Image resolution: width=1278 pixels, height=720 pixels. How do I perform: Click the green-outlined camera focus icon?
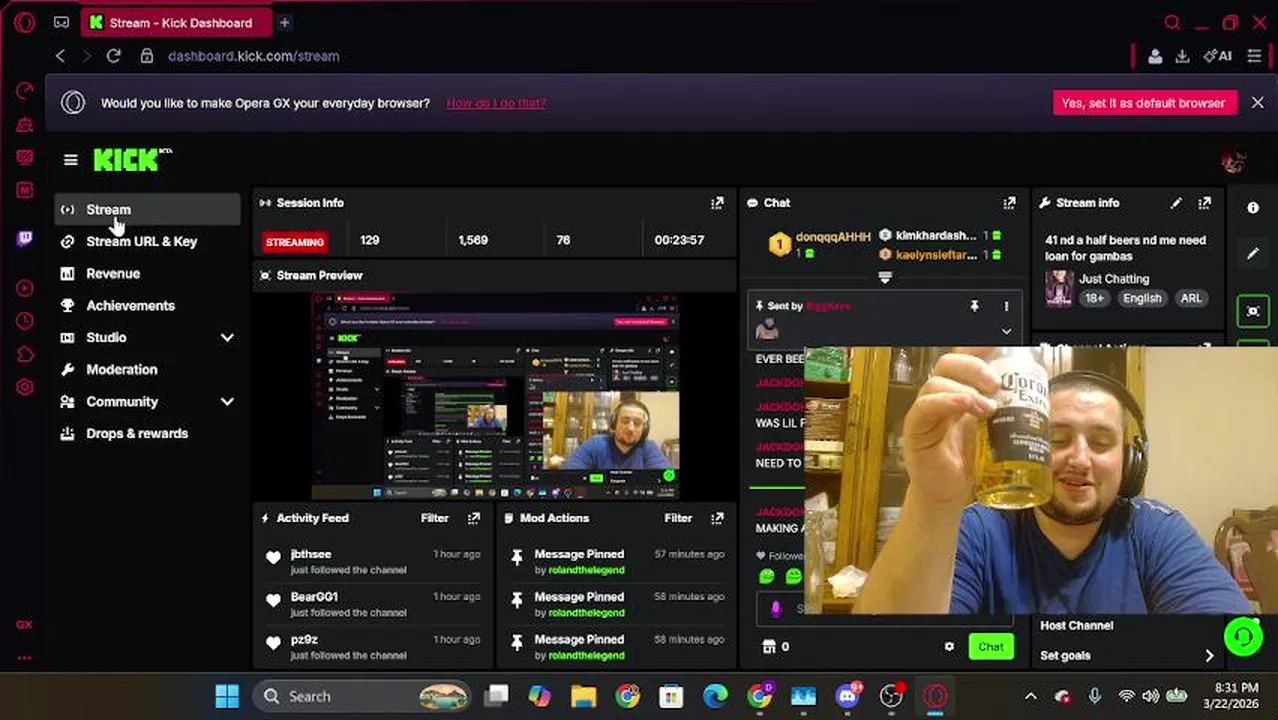coord(1253,311)
